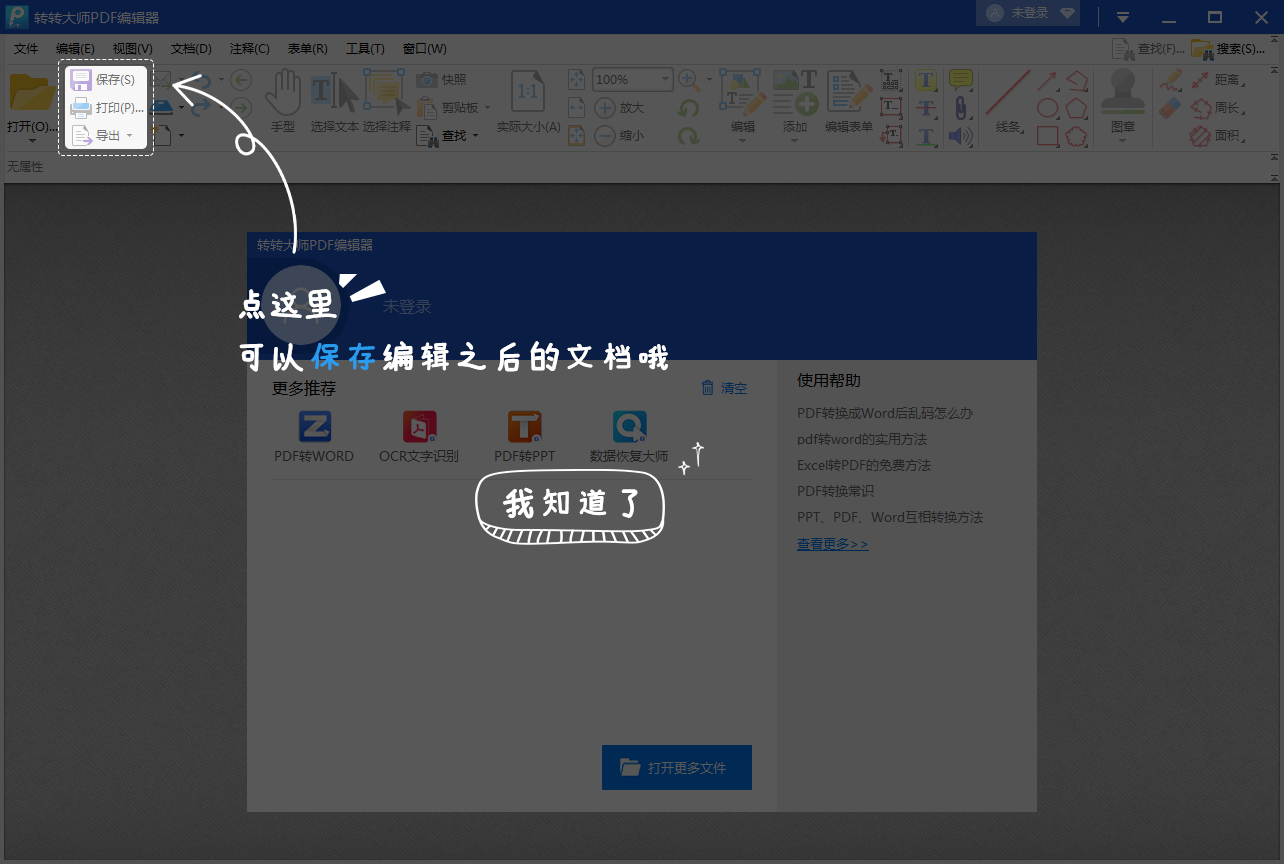Open the 视图(V) menu
The image size is (1284, 864).
click(133, 48)
